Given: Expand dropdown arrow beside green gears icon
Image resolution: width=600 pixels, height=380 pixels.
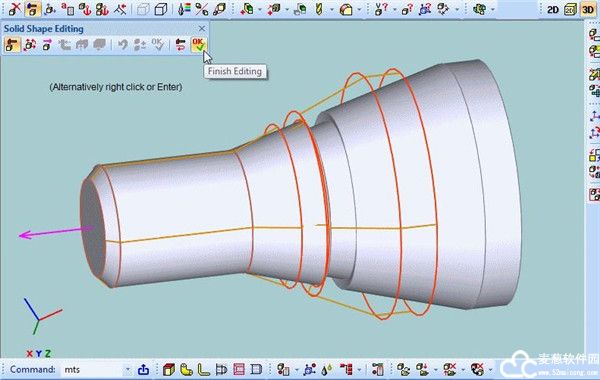Looking at the screenshot, I should pos(492,10).
